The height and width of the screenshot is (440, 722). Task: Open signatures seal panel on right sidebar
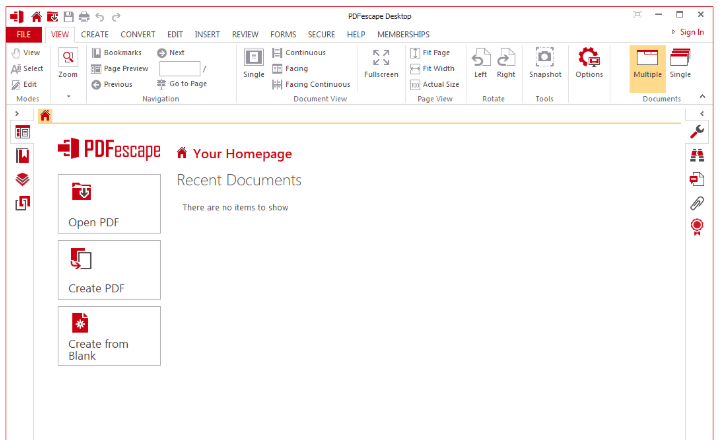pyautogui.click(x=697, y=226)
